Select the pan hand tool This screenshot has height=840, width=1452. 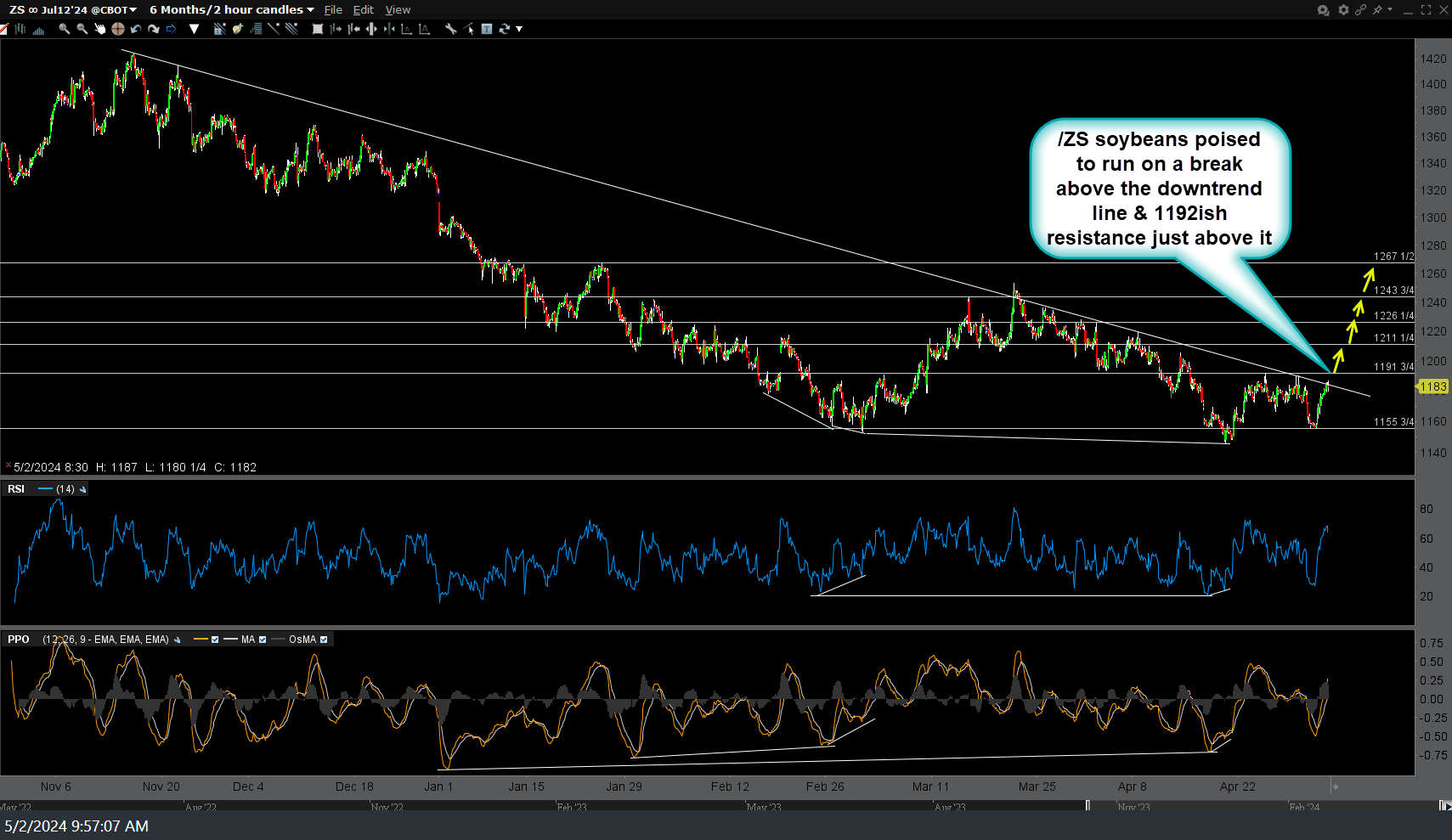point(99,29)
